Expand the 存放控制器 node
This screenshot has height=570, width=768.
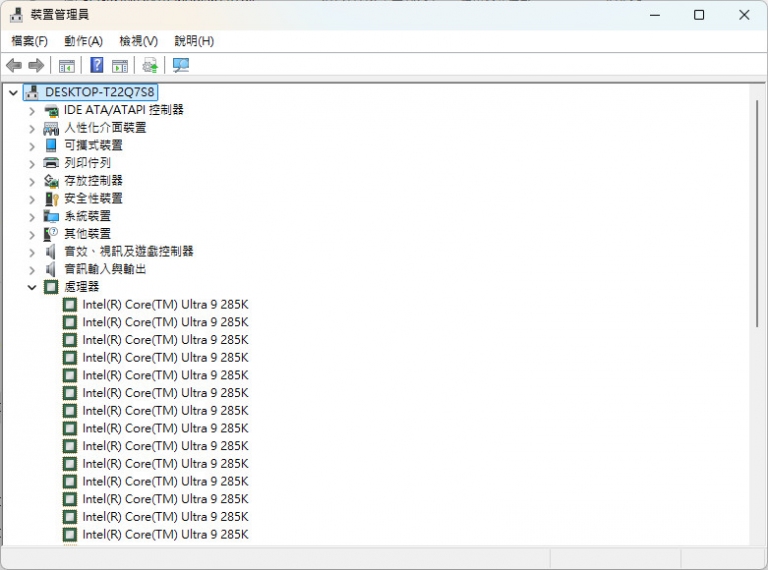pyautogui.click(x=32, y=182)
